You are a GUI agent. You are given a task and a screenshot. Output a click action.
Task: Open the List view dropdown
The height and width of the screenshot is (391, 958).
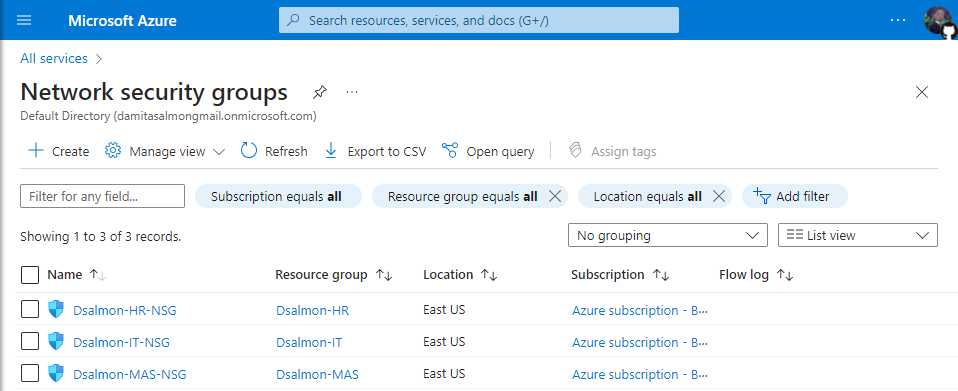858,235
